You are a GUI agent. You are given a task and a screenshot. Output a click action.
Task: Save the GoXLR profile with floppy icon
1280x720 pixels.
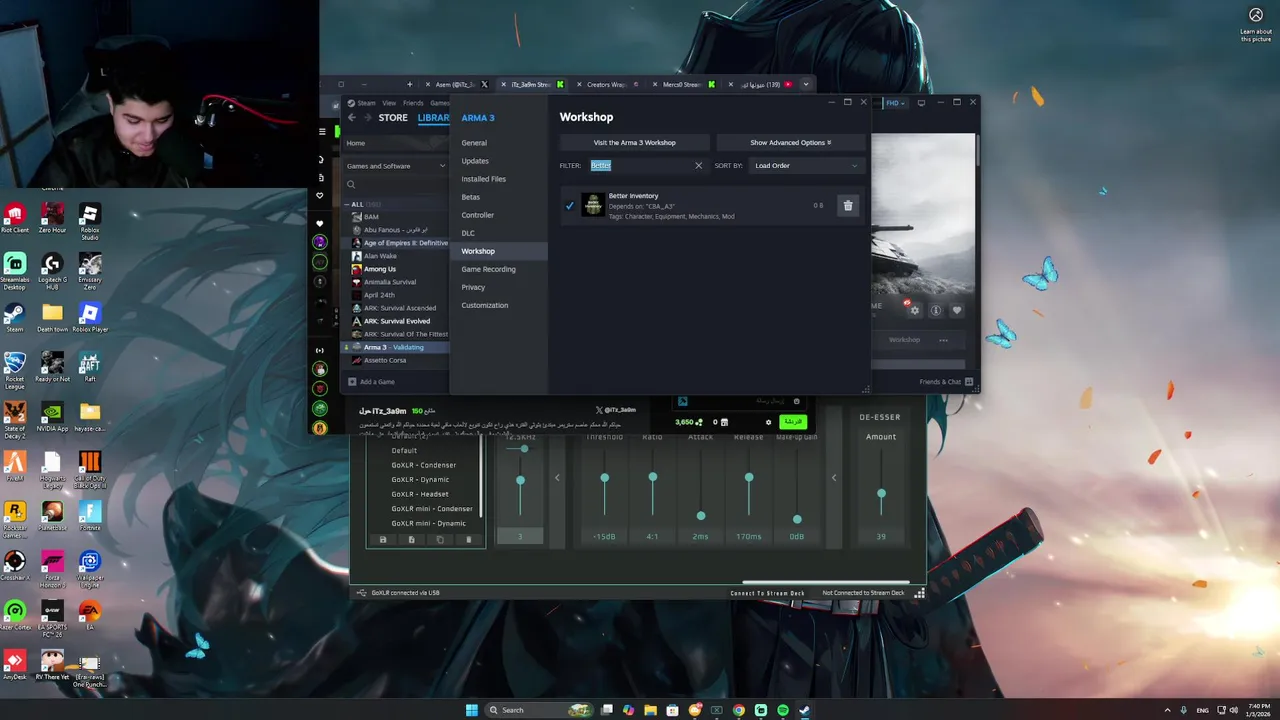[382, 540]
